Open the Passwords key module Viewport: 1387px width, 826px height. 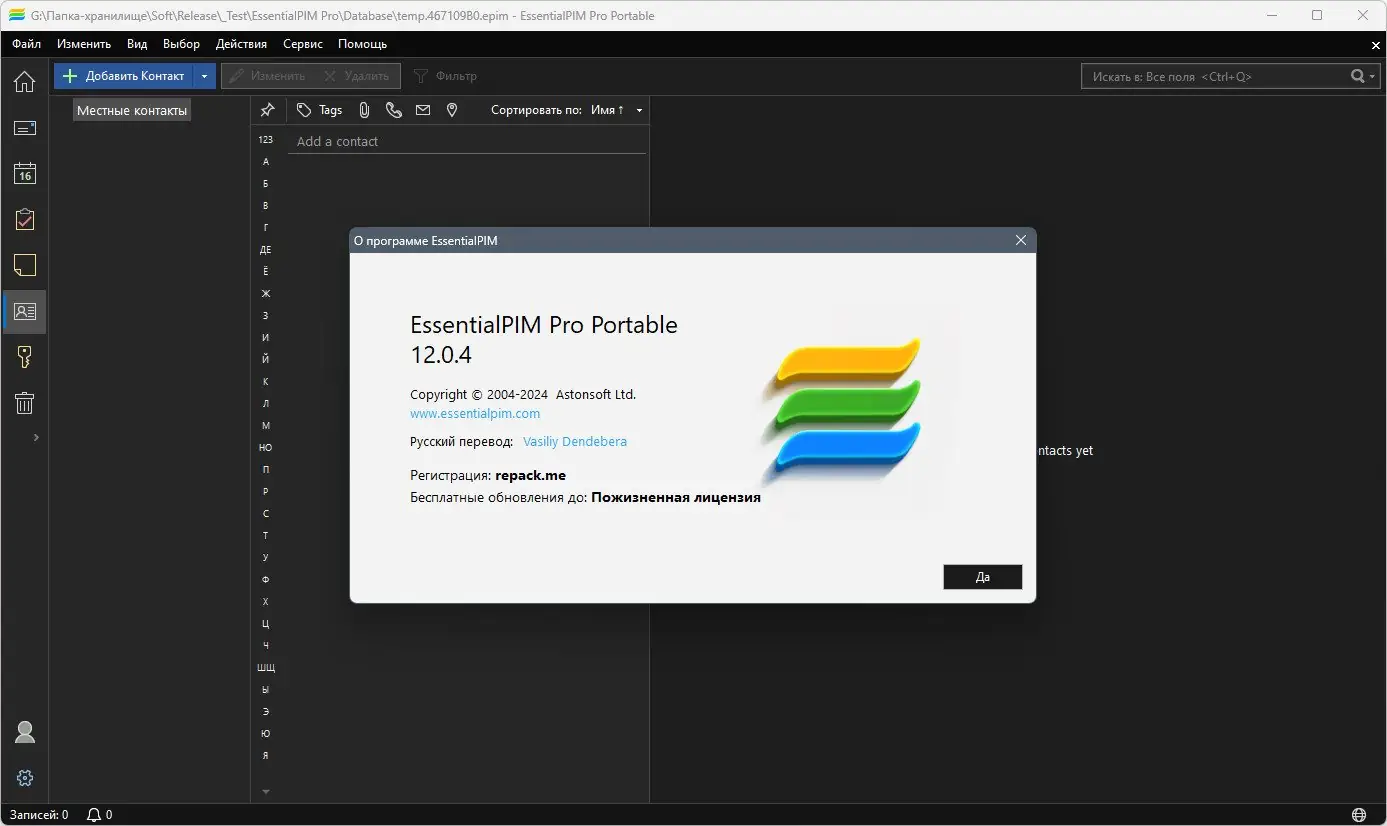tap(24, 357)
